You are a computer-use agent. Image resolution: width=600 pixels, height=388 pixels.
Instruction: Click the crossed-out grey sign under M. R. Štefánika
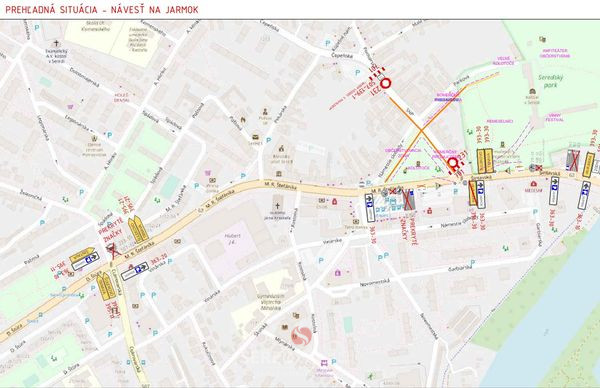click(409, 200)
